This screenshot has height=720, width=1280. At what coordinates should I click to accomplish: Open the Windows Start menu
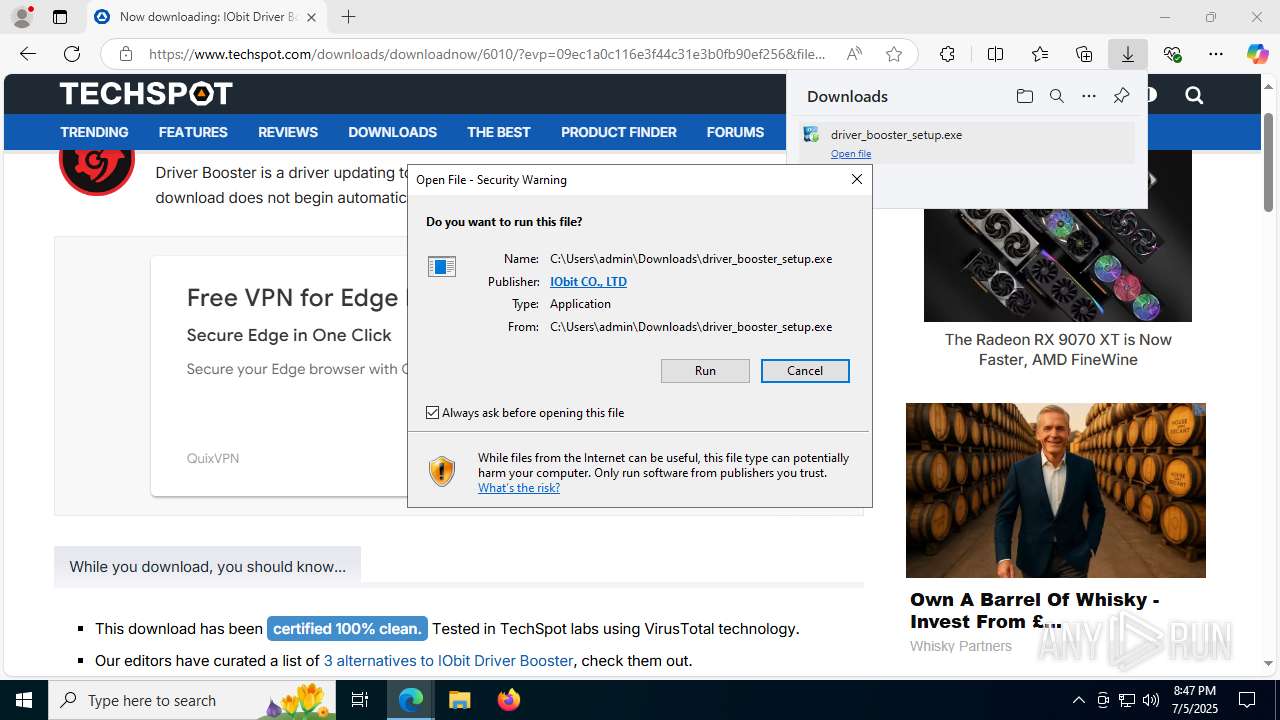[24, 700]
